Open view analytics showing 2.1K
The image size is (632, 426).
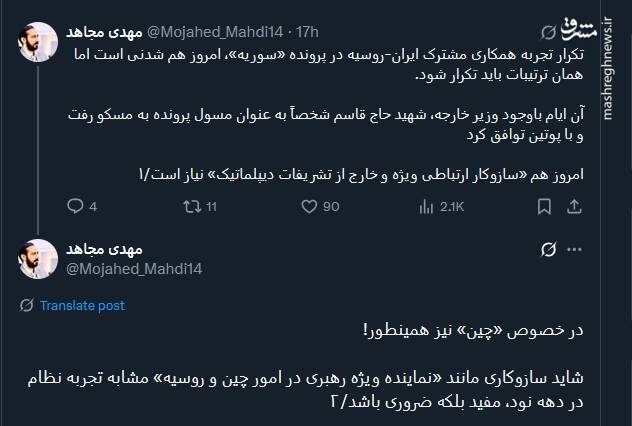click(x=424, y=207)
